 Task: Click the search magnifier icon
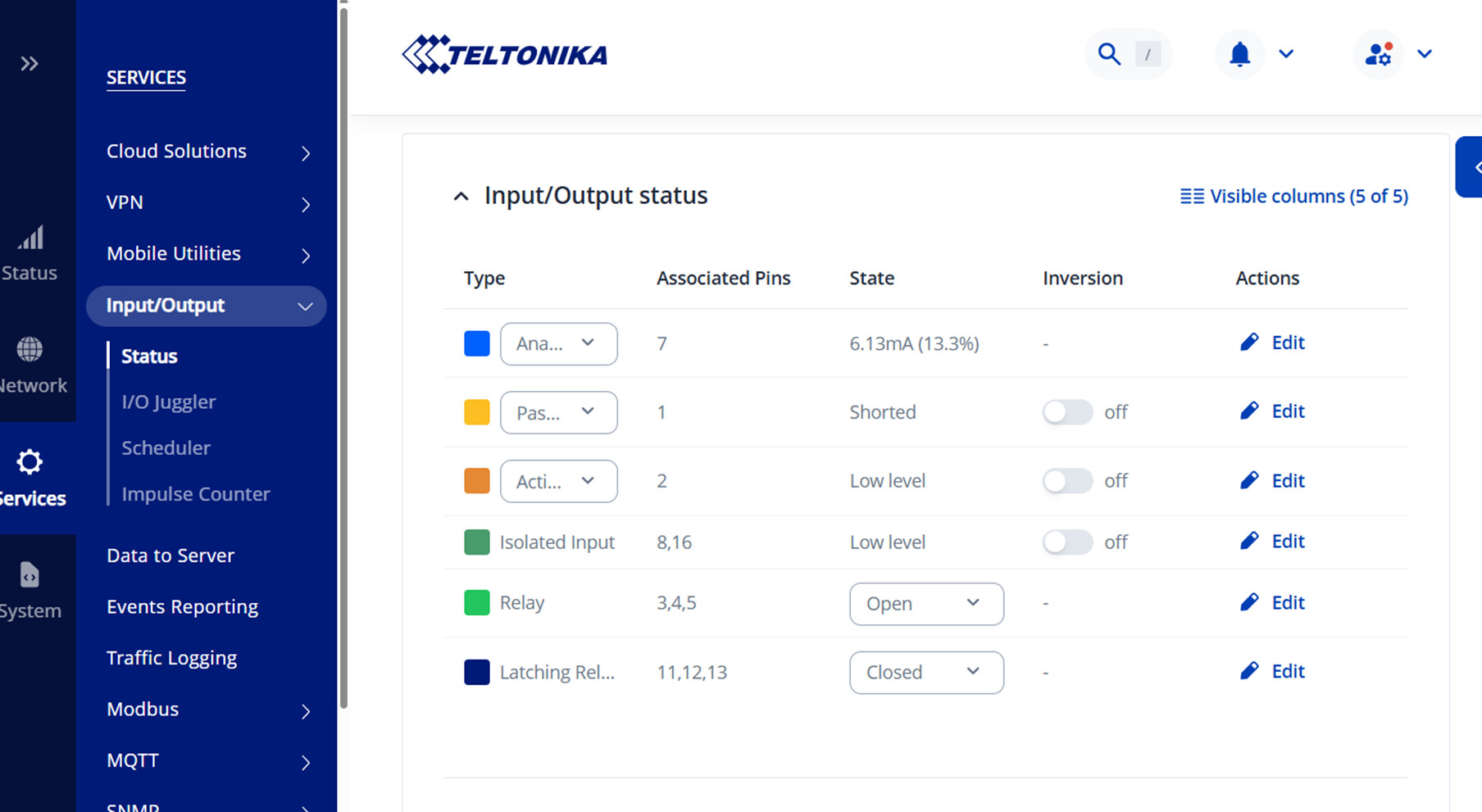[1109, 54]
